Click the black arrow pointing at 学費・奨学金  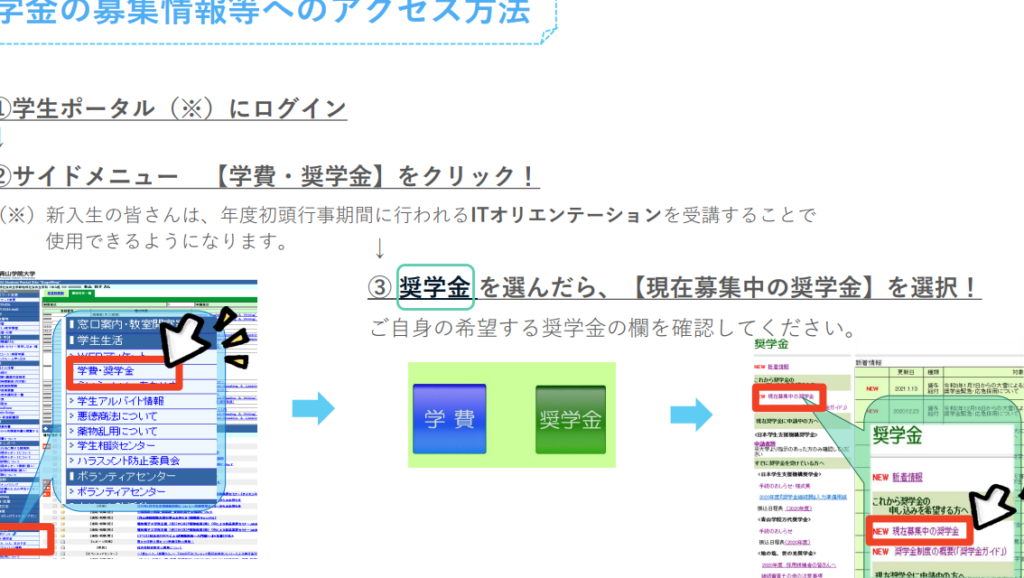(x=189, y=340)
